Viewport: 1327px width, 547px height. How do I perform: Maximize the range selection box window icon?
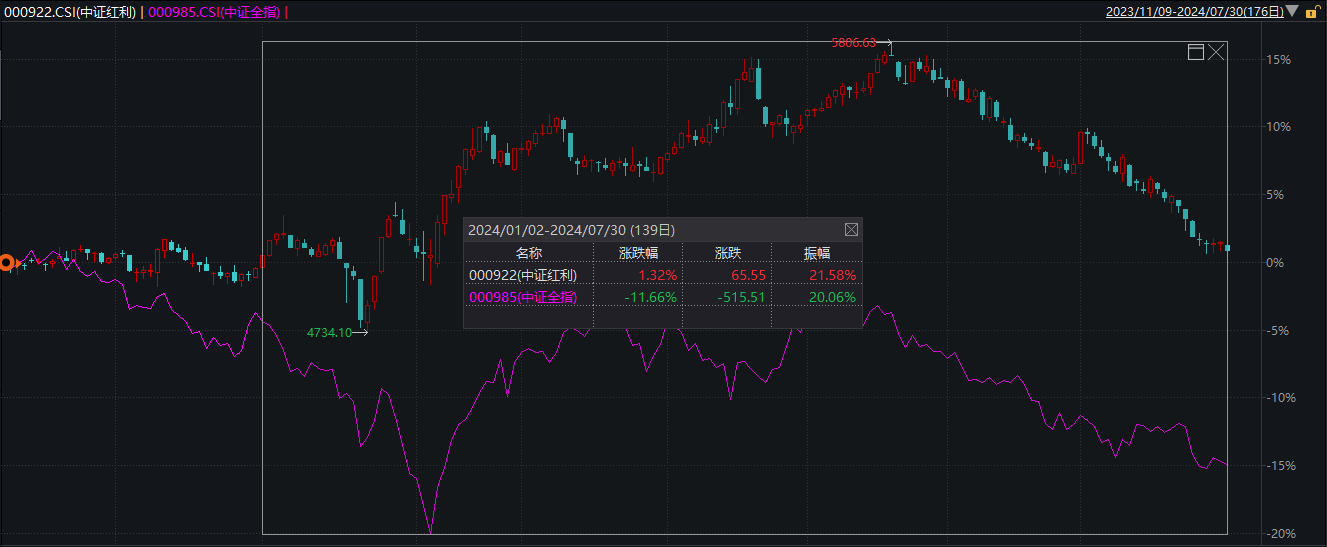coord(1195,52)
